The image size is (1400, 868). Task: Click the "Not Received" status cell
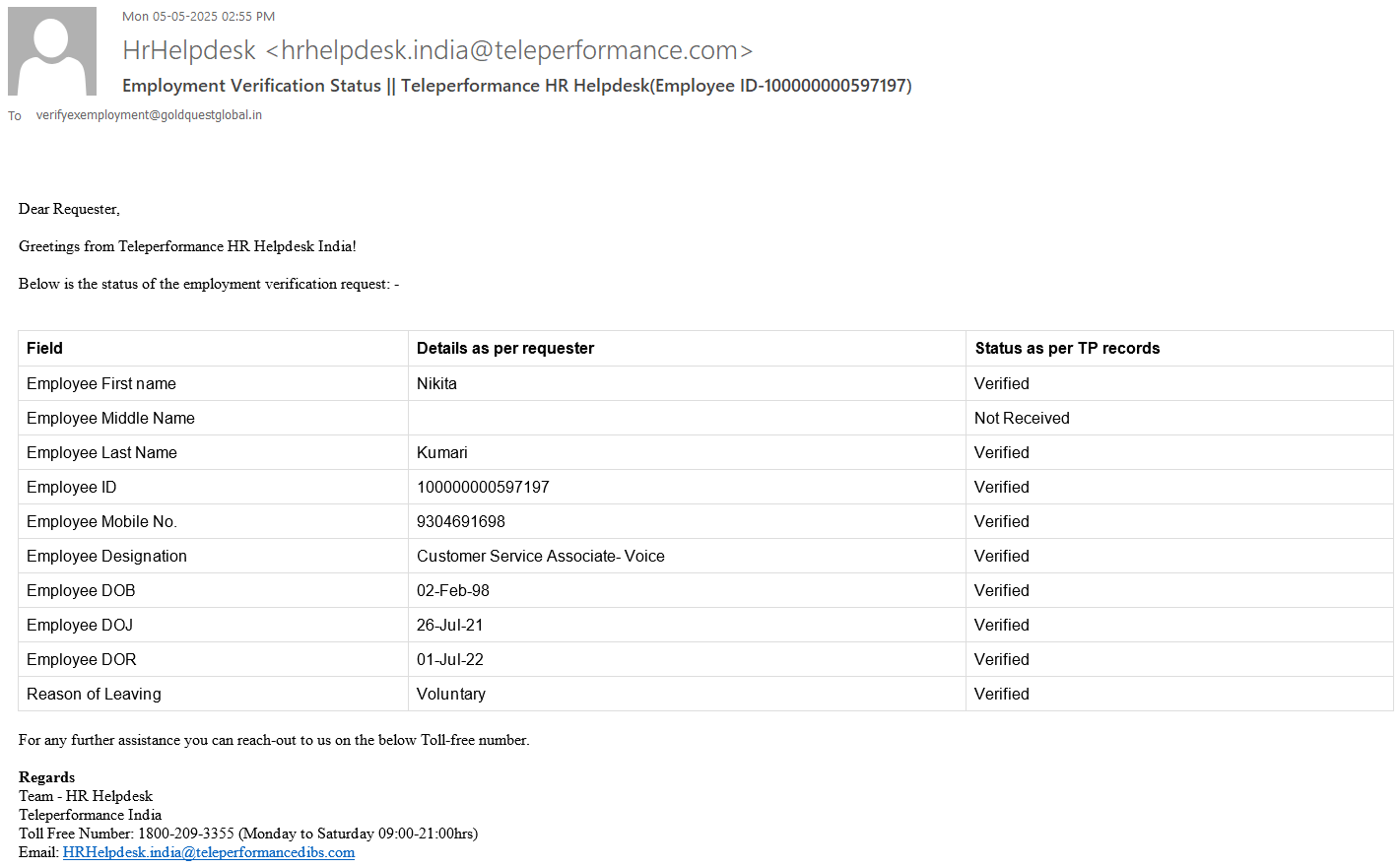coord(1022,418)
